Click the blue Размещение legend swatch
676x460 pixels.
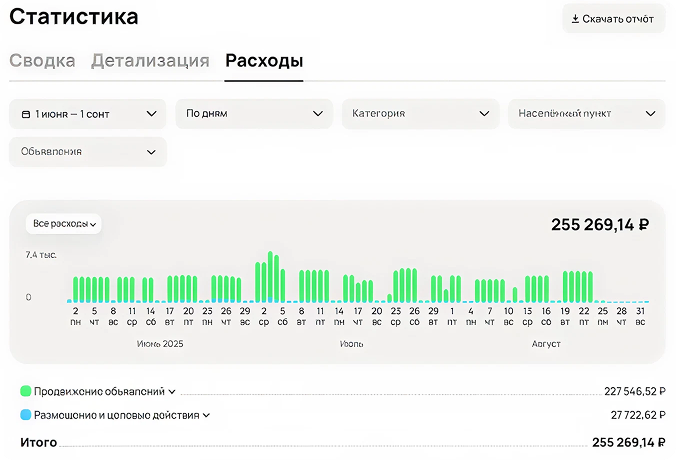25,414
